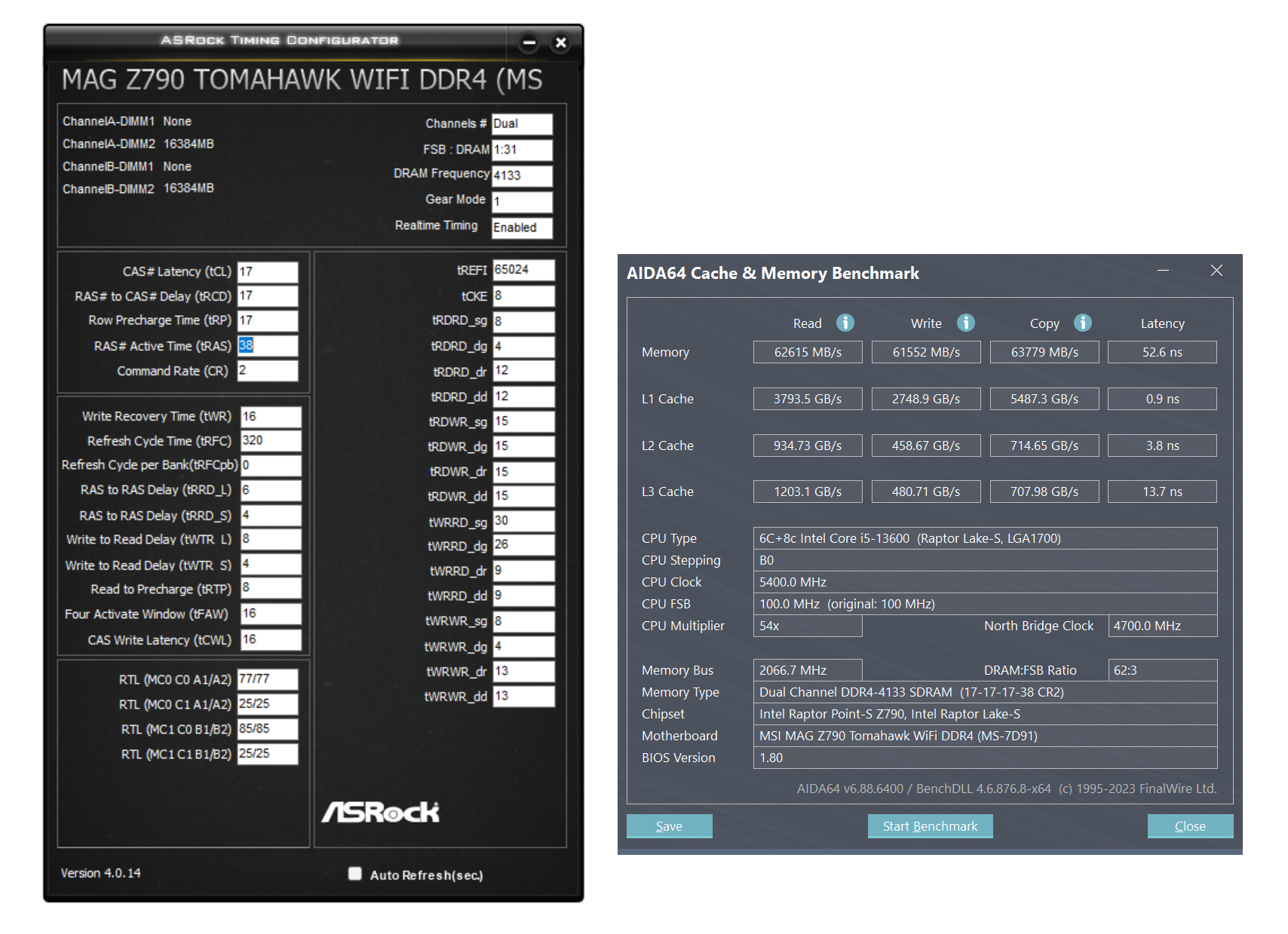Image resolution: width=1288 pixels, height=934 pixels.
Task: Click the Motherboard field in AIDA64
Action: (985, 736)
